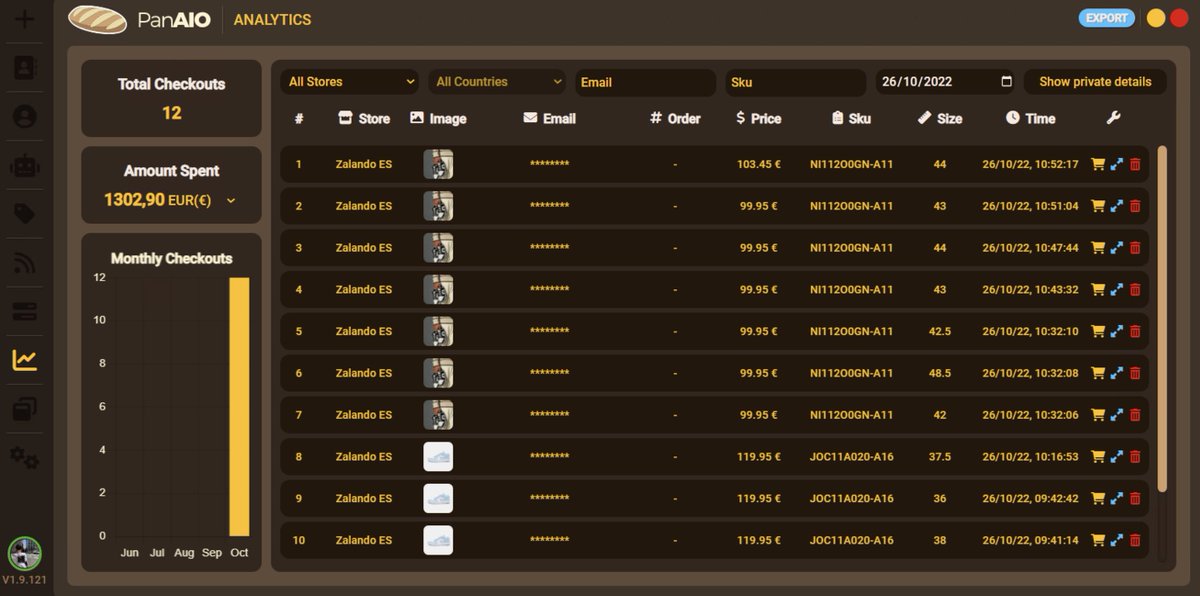Screen dimensions: 1200x596
Task: Click the profile avatar above version number
Action: coord(24,553)
